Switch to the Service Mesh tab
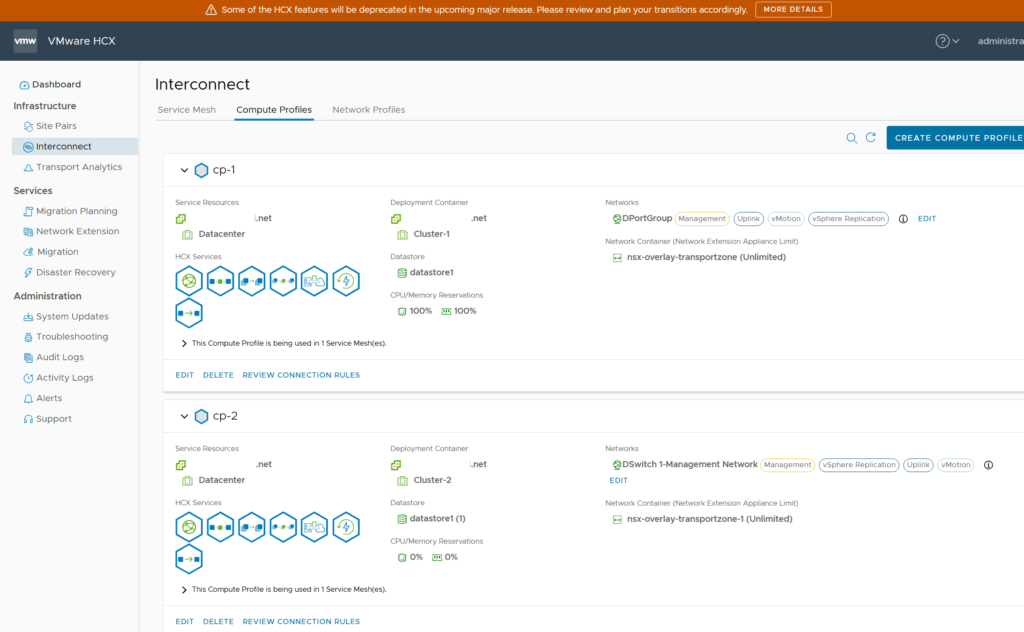 coord(186,110)
